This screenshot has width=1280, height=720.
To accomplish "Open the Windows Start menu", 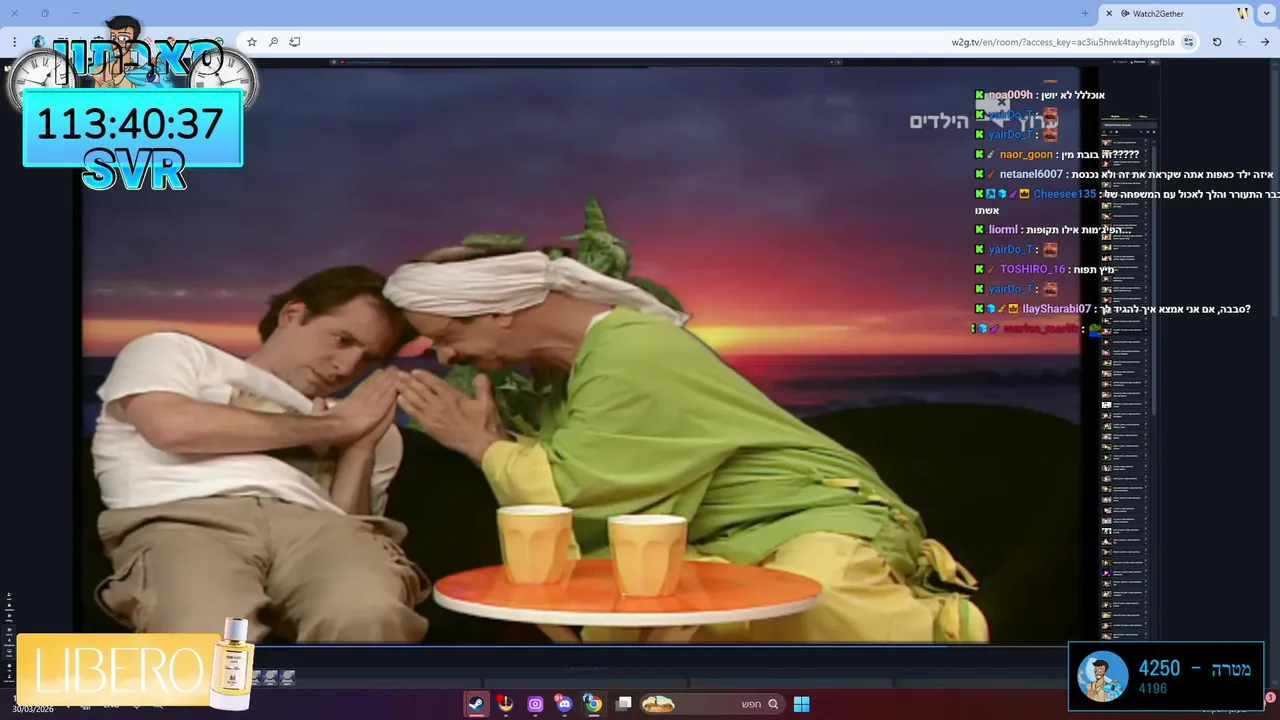I will [x=801, y=704].
